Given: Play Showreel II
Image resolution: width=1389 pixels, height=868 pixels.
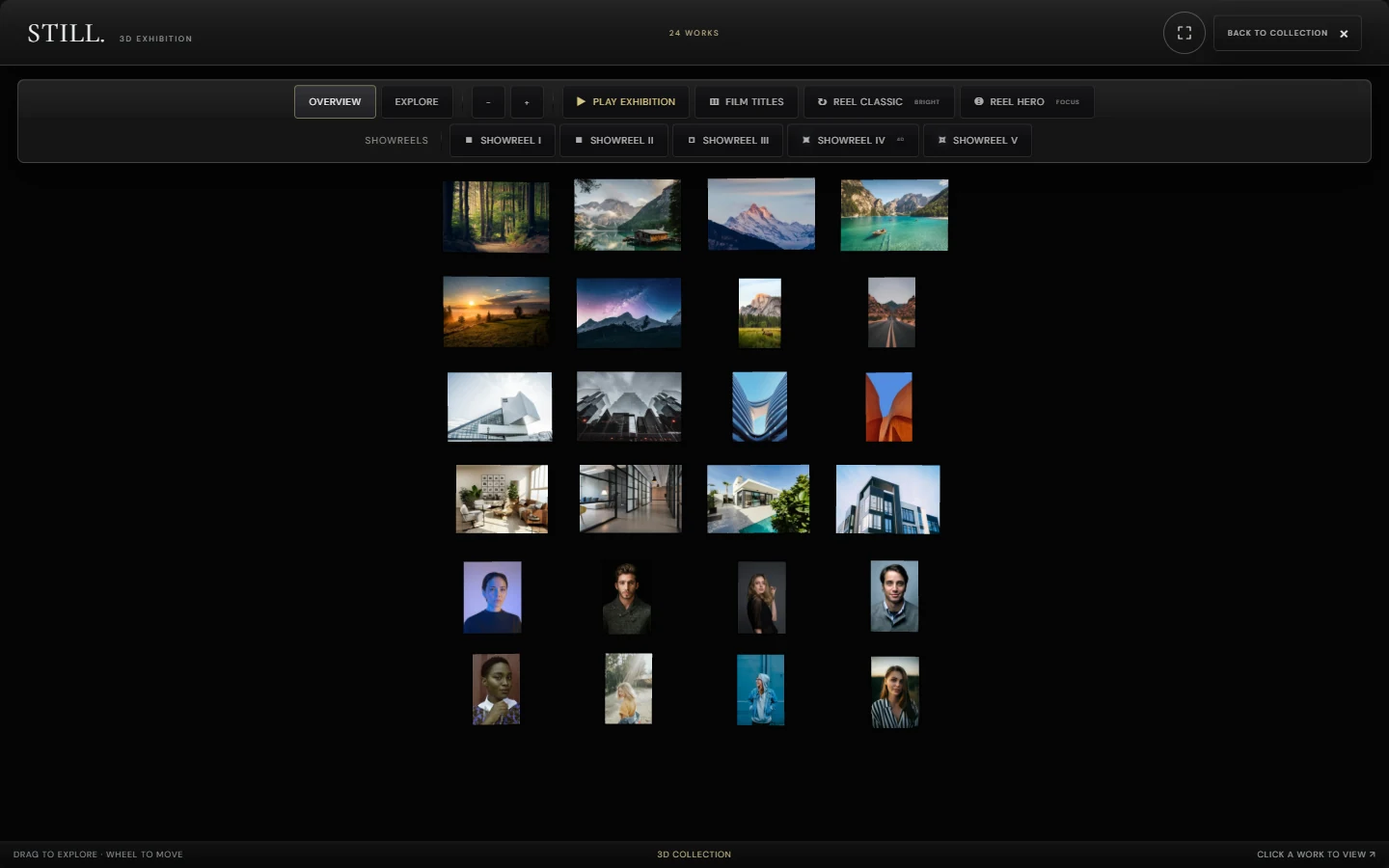Looking at the screenshot, I should point(613,140).
